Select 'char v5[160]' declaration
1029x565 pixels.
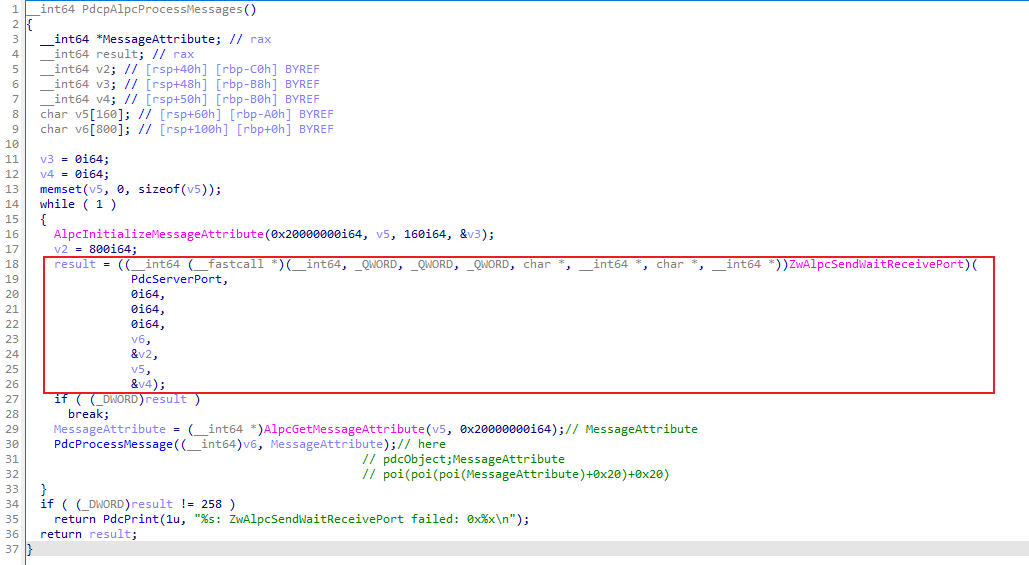pos(85,114)
